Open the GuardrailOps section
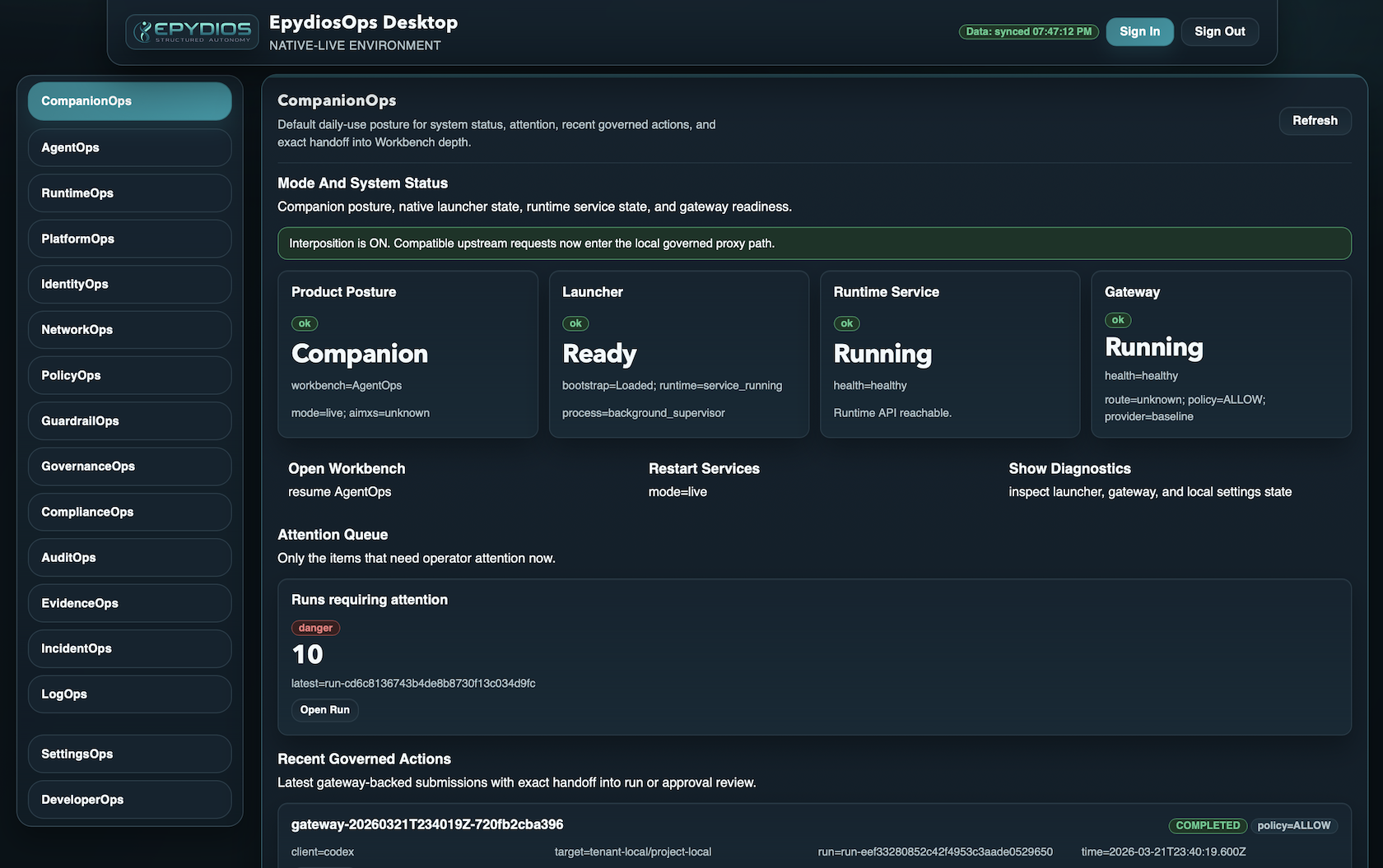This screenshot has height=868, width=1383. [x=129, y=420]
